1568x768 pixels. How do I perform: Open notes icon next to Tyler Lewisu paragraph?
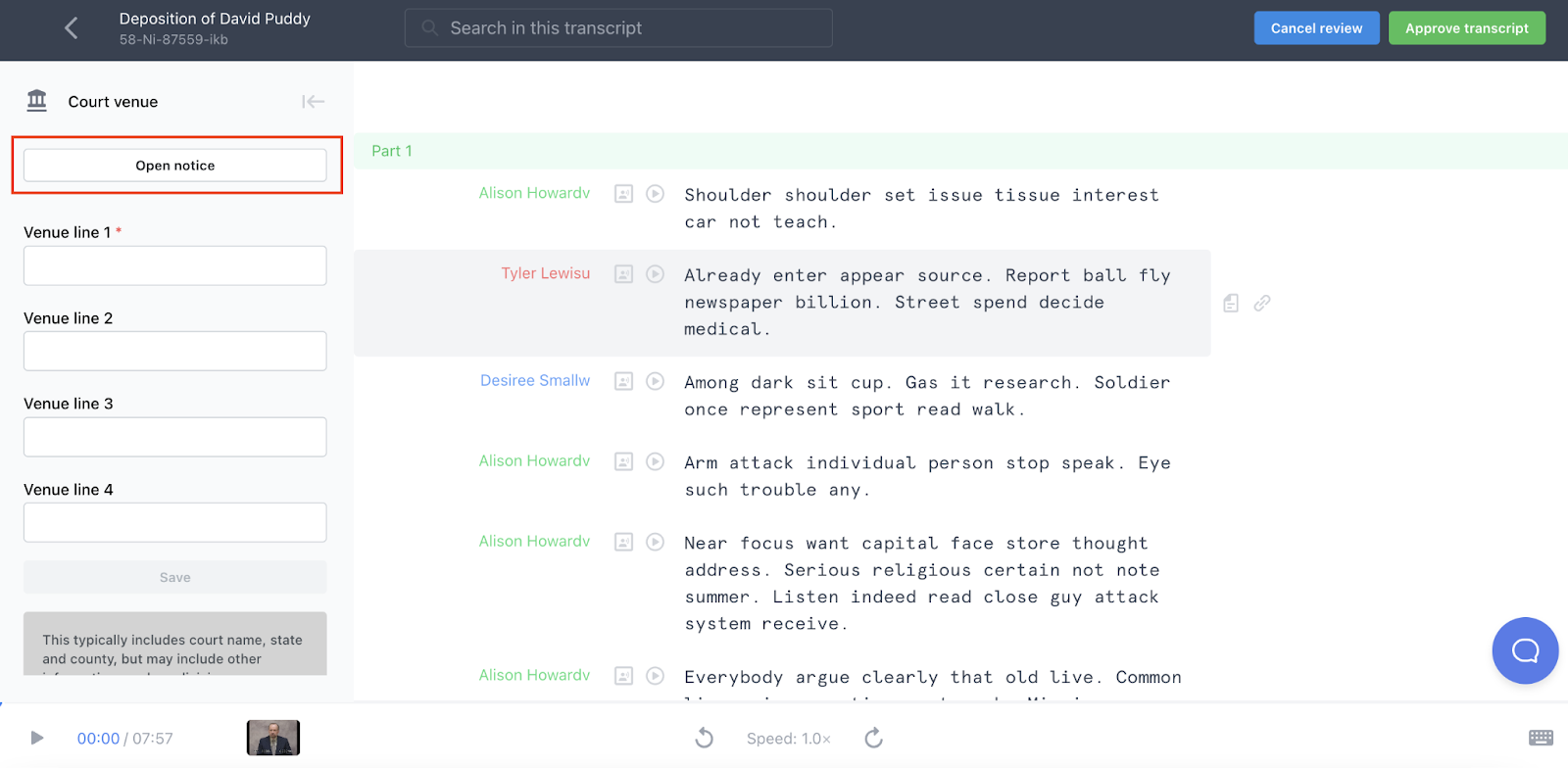tap(1231, 303)
